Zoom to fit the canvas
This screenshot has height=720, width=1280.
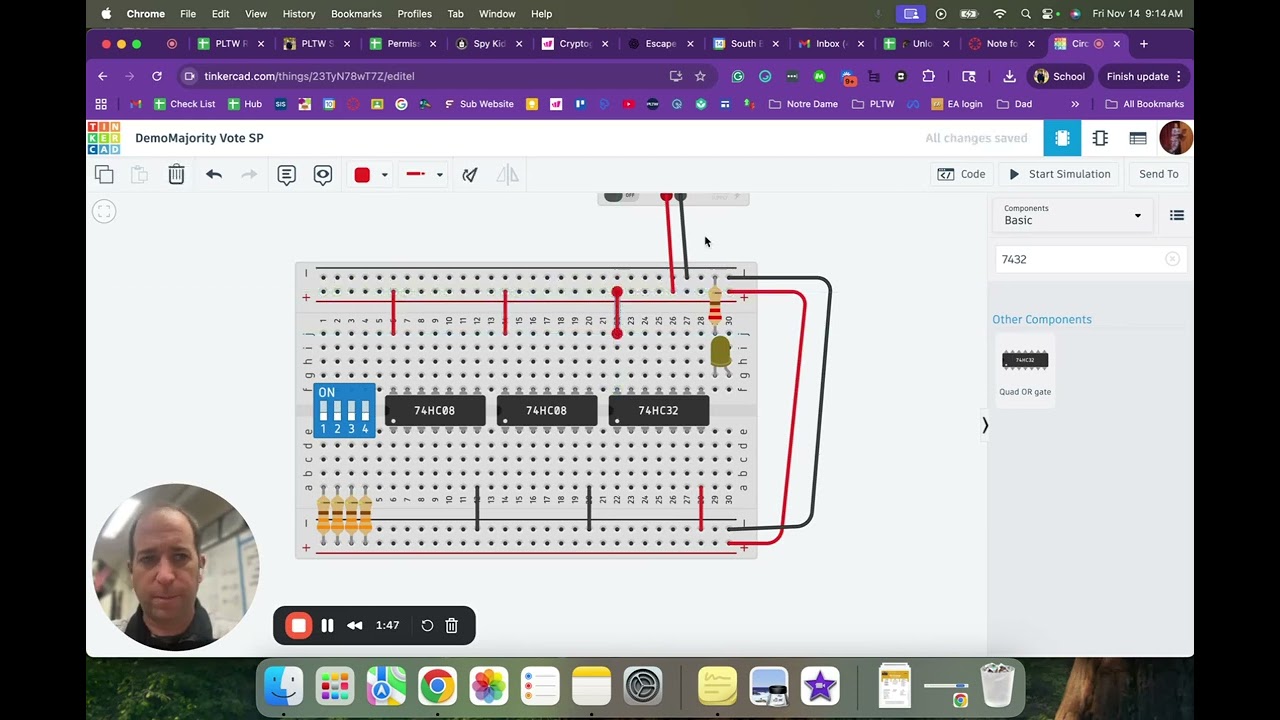(104, 211)
